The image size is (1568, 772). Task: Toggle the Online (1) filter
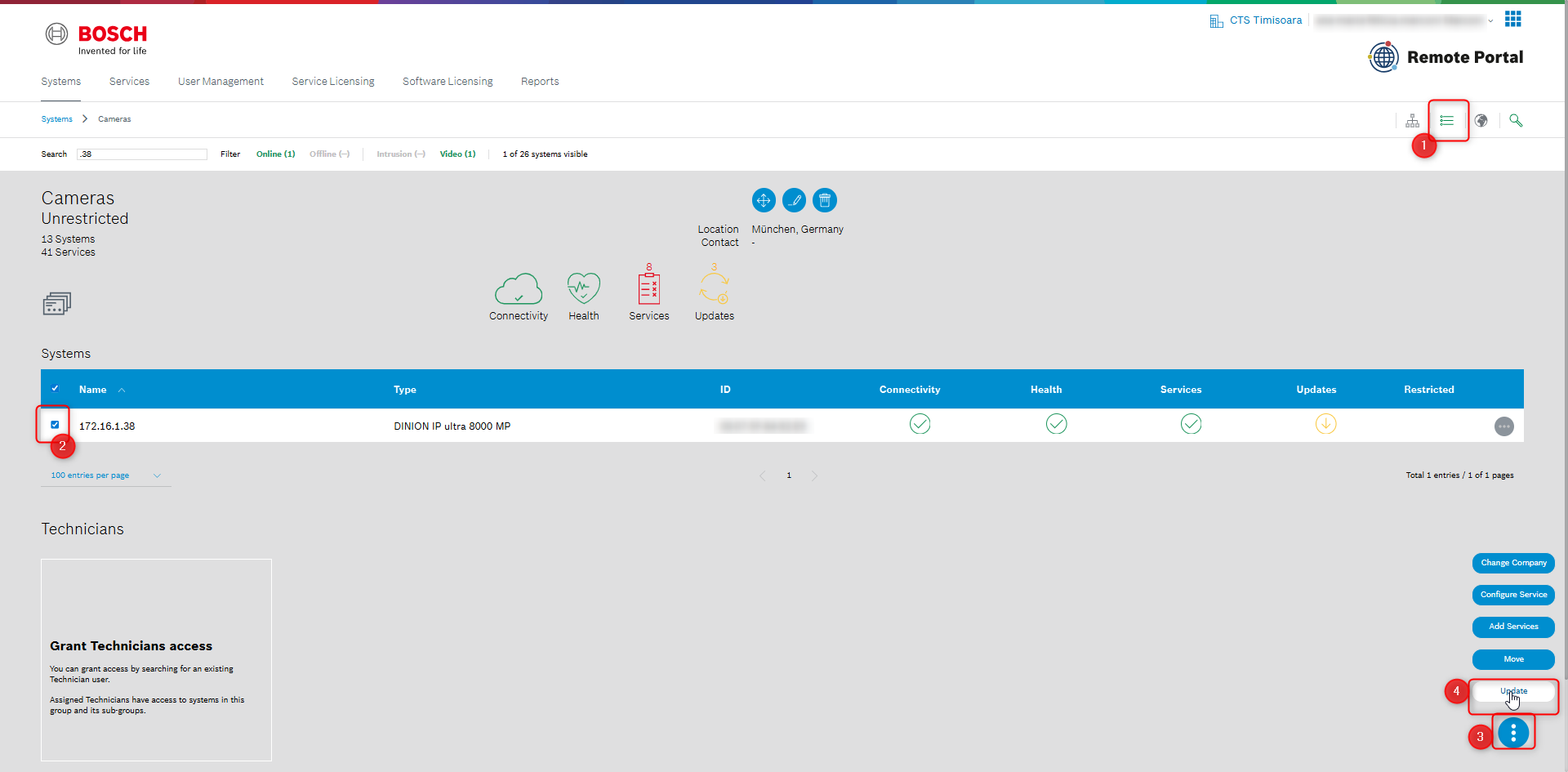(x=275, y=154)
